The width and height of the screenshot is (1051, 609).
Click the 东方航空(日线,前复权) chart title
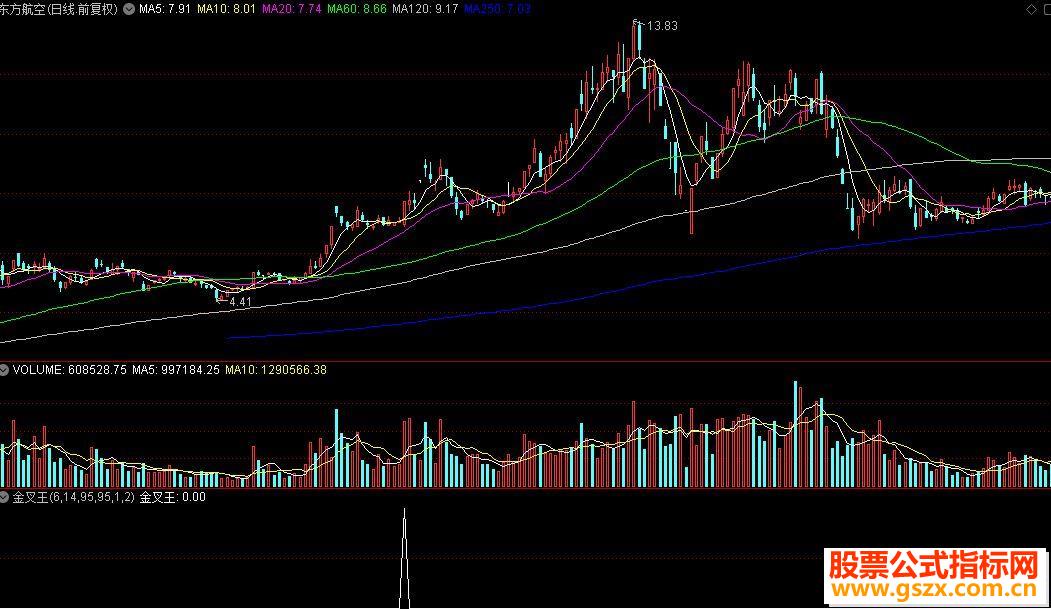click(59, 9)
